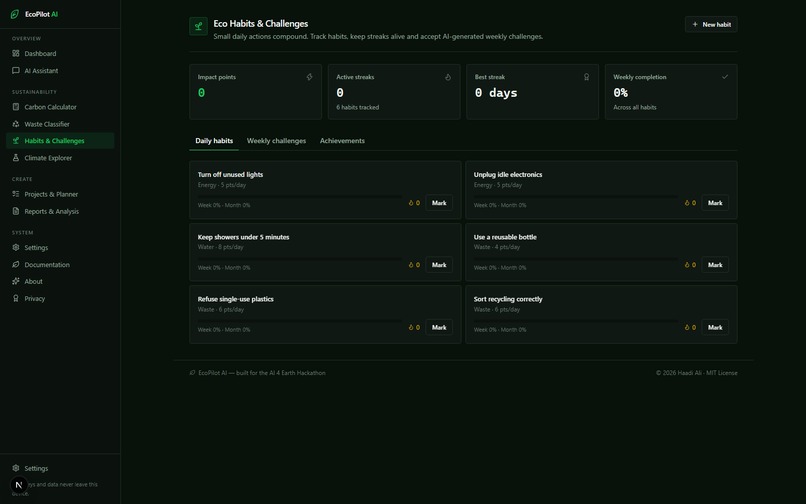Screen dimensions: 806x504
Task: Click the Eco Habits & Challenges heading
Action: (x=261, y=24)
